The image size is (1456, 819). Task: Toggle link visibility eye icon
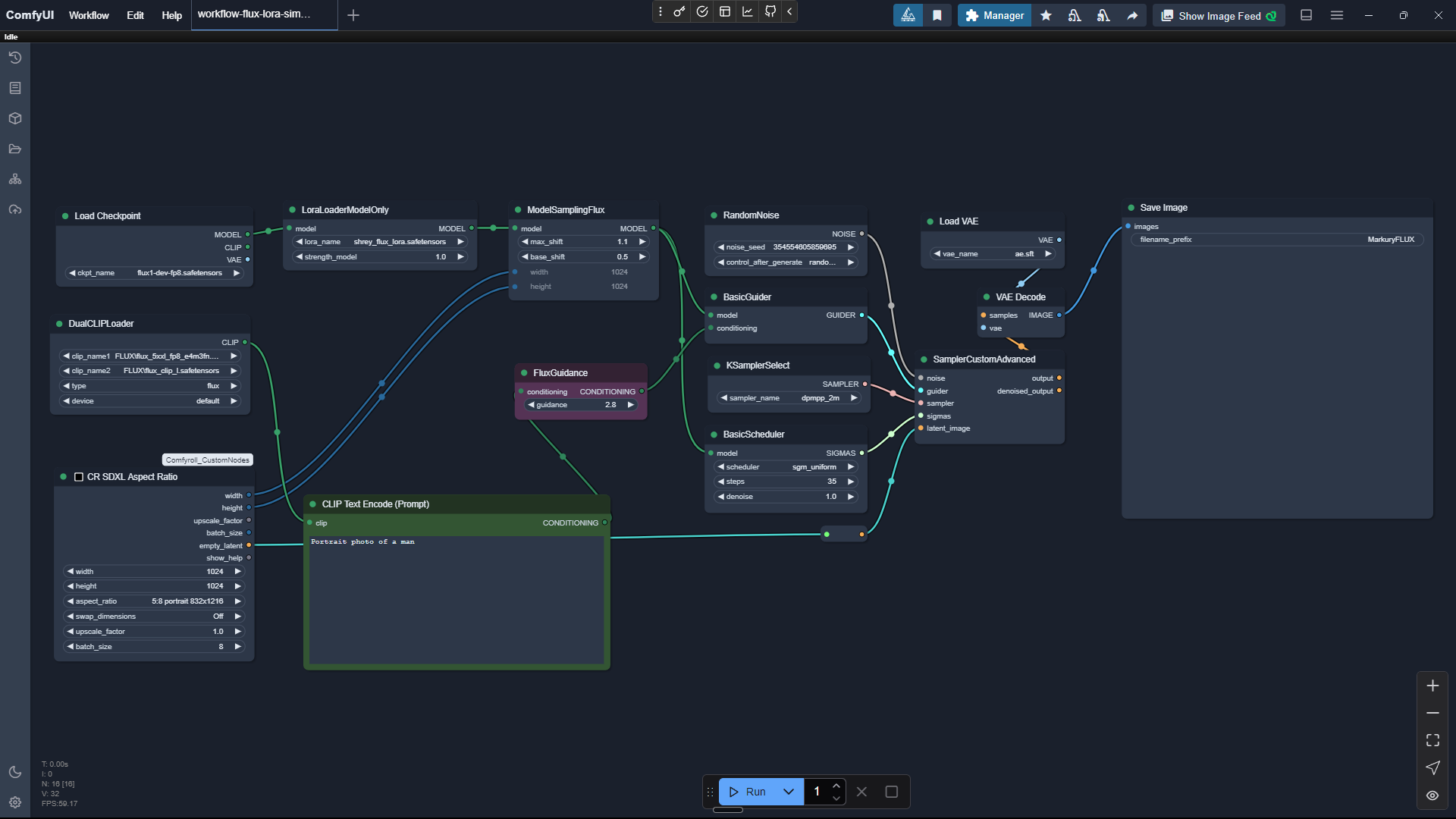(1432, 795)
